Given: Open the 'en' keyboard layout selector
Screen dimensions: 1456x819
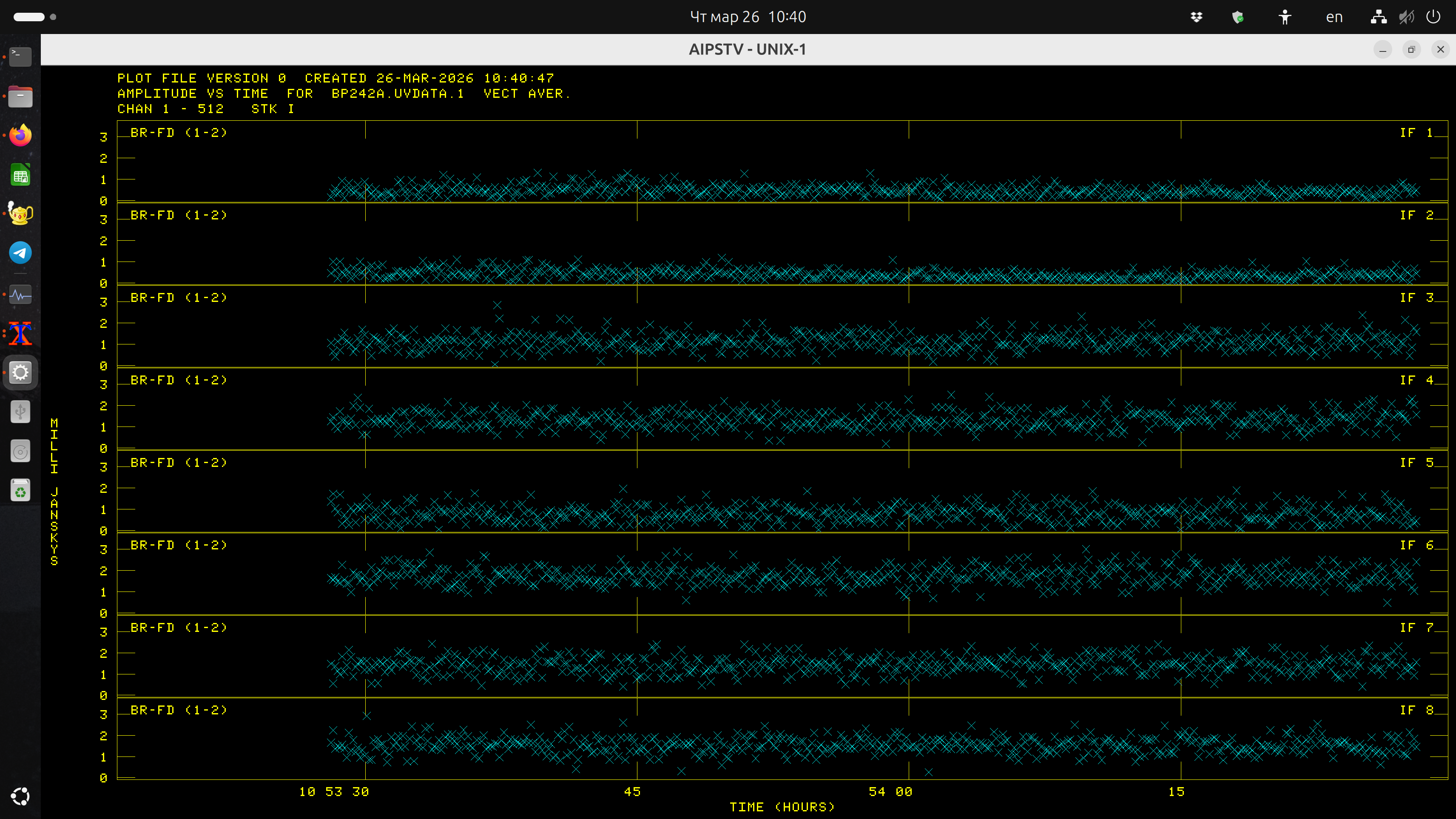Looking at the screenshot, I should pyautogui.click(x=1334, y=17).
